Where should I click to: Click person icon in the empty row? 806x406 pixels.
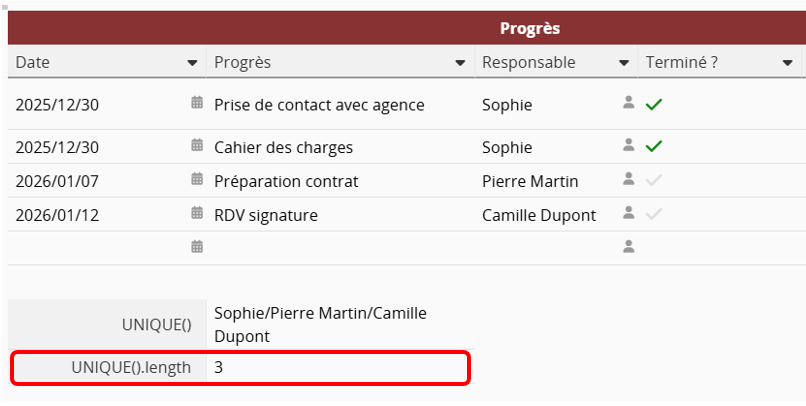point(629,247)
